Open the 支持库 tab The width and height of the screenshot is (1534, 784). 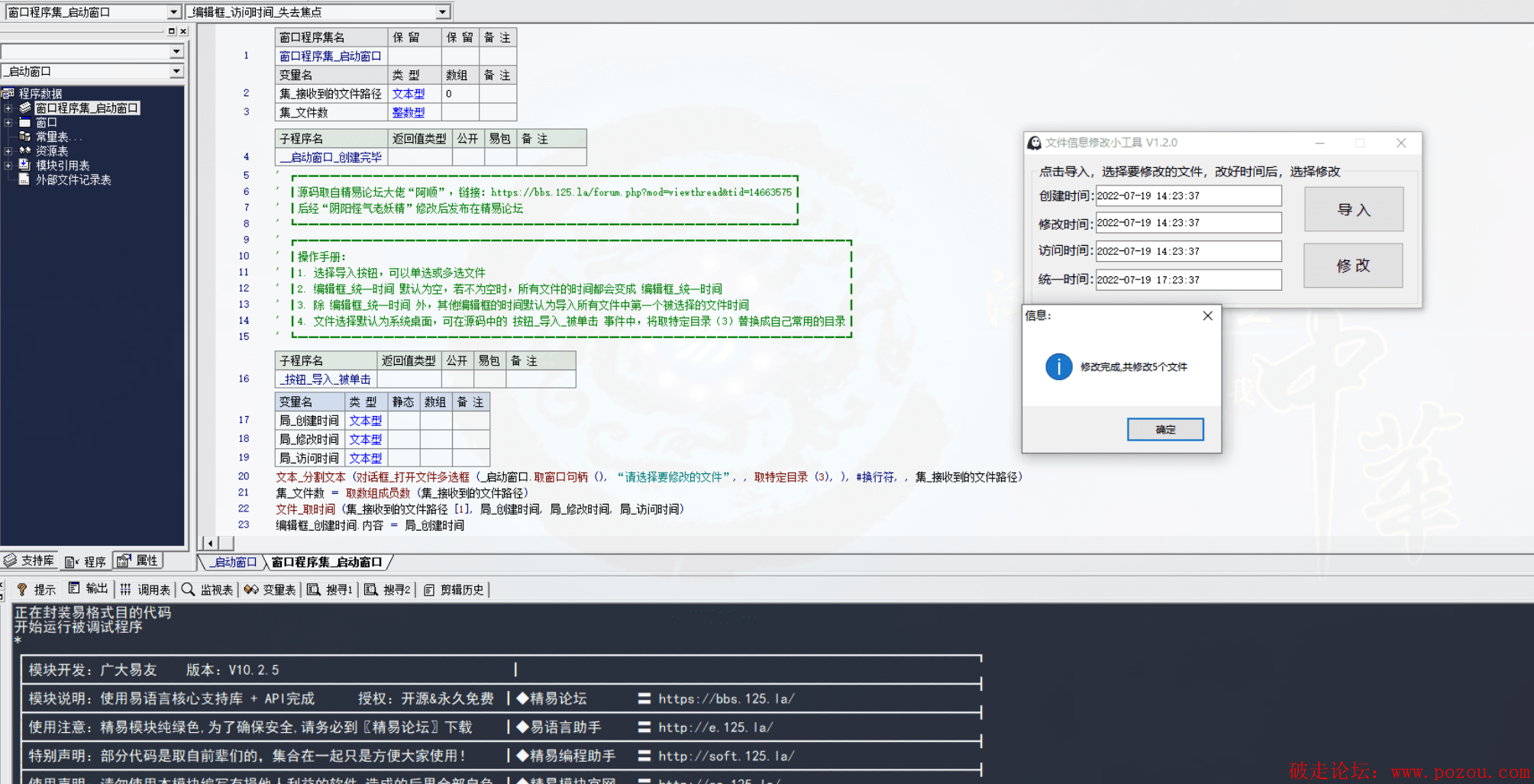[x=30, y=560]
